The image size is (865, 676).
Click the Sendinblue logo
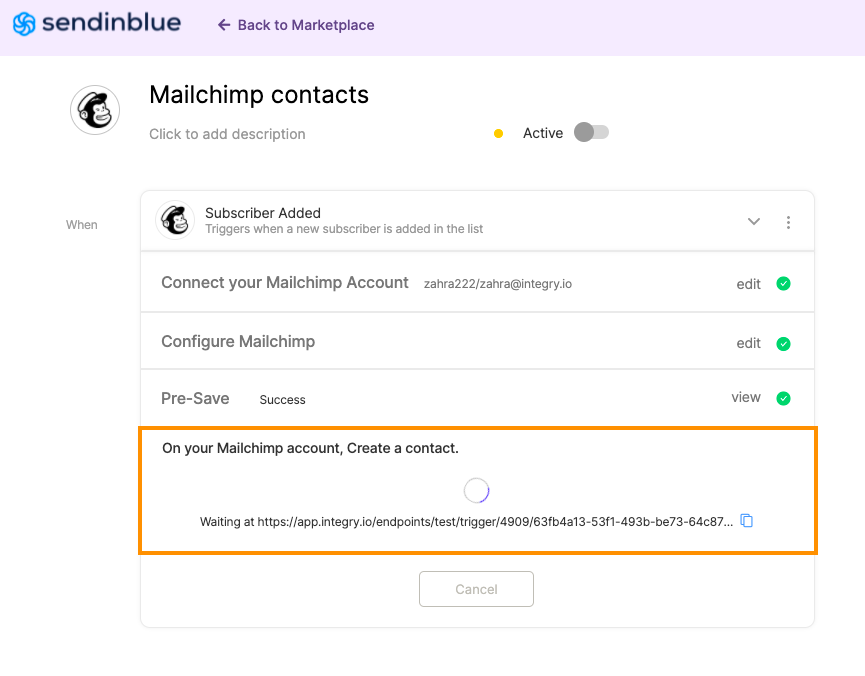pos(97,24)
